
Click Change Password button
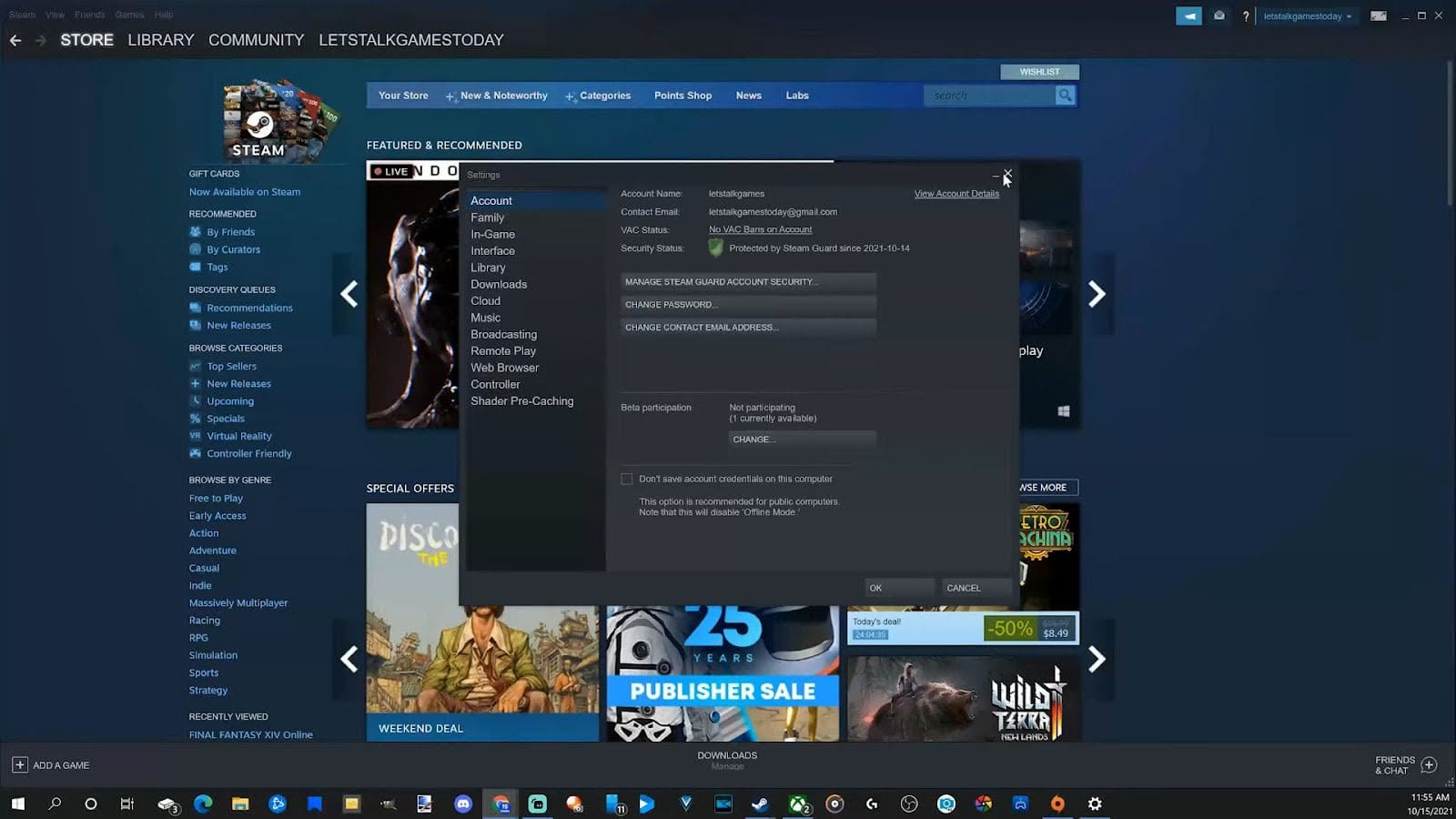tap(748, 305)
